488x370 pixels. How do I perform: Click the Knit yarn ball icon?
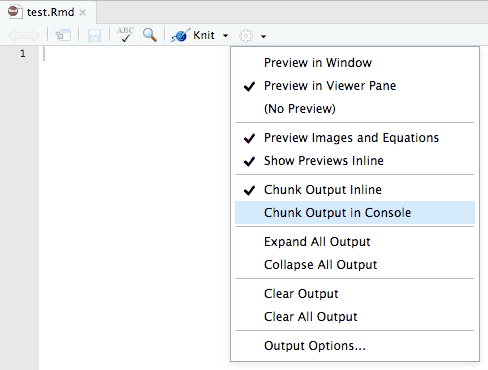click(x=180, y=35)
